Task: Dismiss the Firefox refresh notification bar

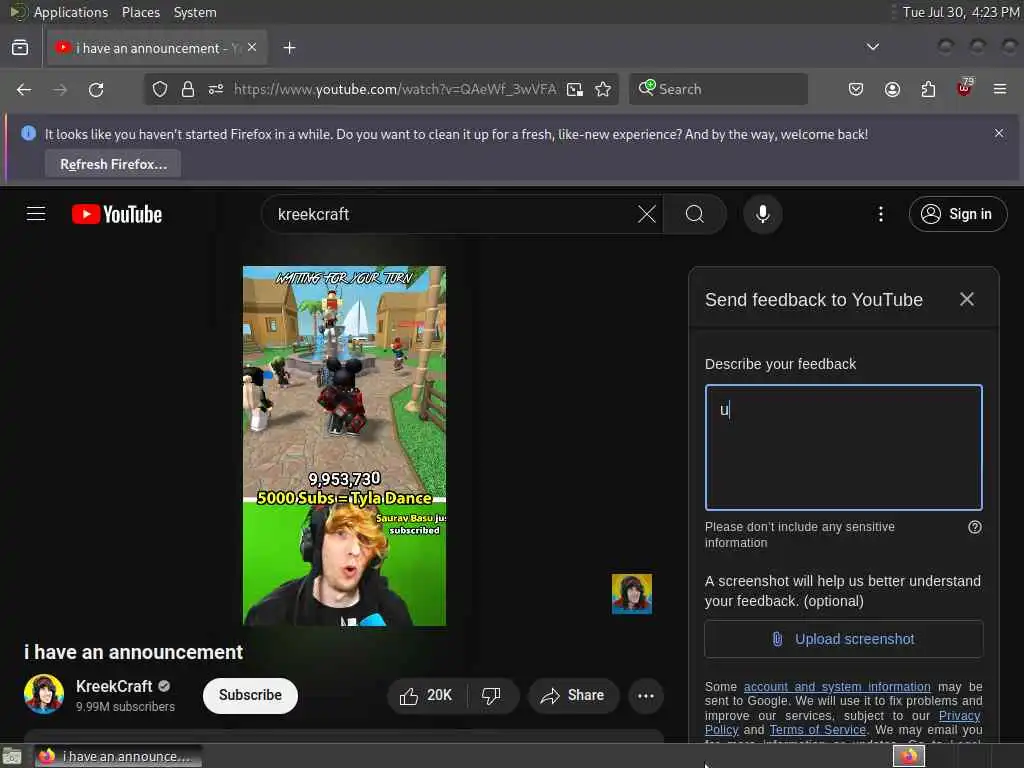Action: pyautogui.click(x=999, y=133)
